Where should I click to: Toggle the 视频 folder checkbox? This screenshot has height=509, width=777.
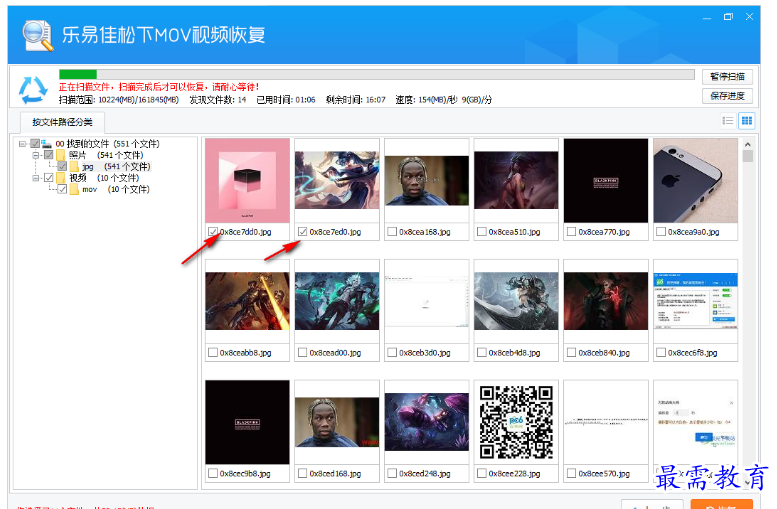(49, 177)
